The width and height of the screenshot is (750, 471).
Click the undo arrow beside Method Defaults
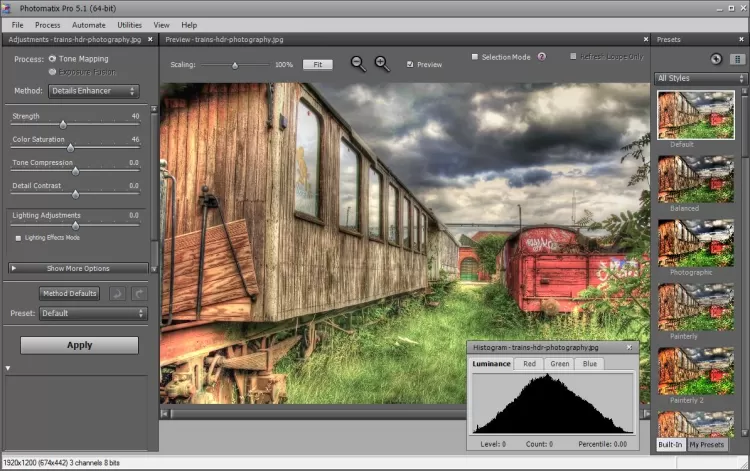[x=117, y=293]
